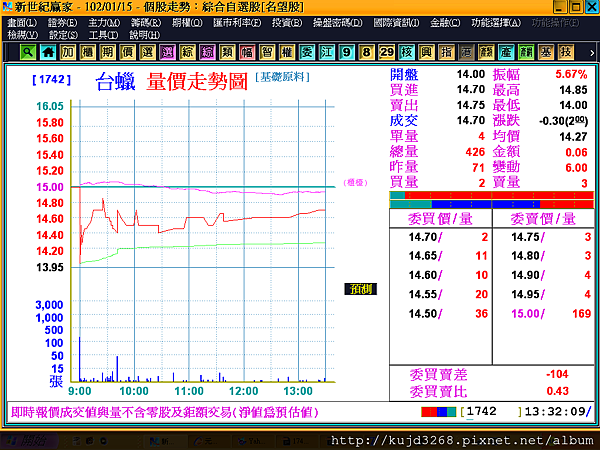Open the 權 warrants toolbar icon
Image resolution: width=600 pixels, height=450 pixels.
coord(287,52)
